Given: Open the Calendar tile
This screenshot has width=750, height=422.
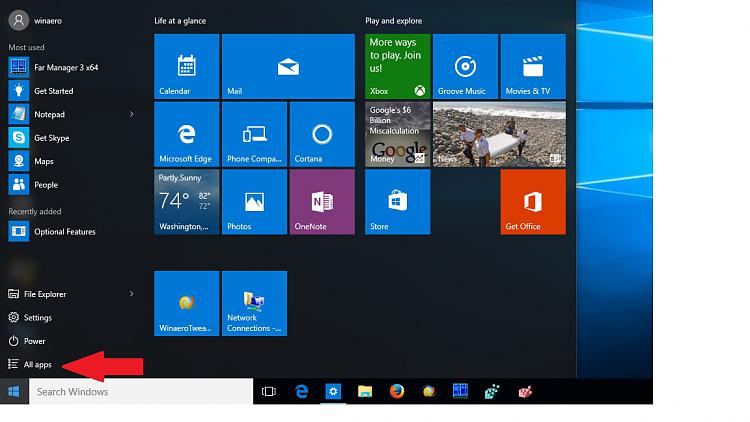Looking at the screenshot, I should [x=186, y=66].
